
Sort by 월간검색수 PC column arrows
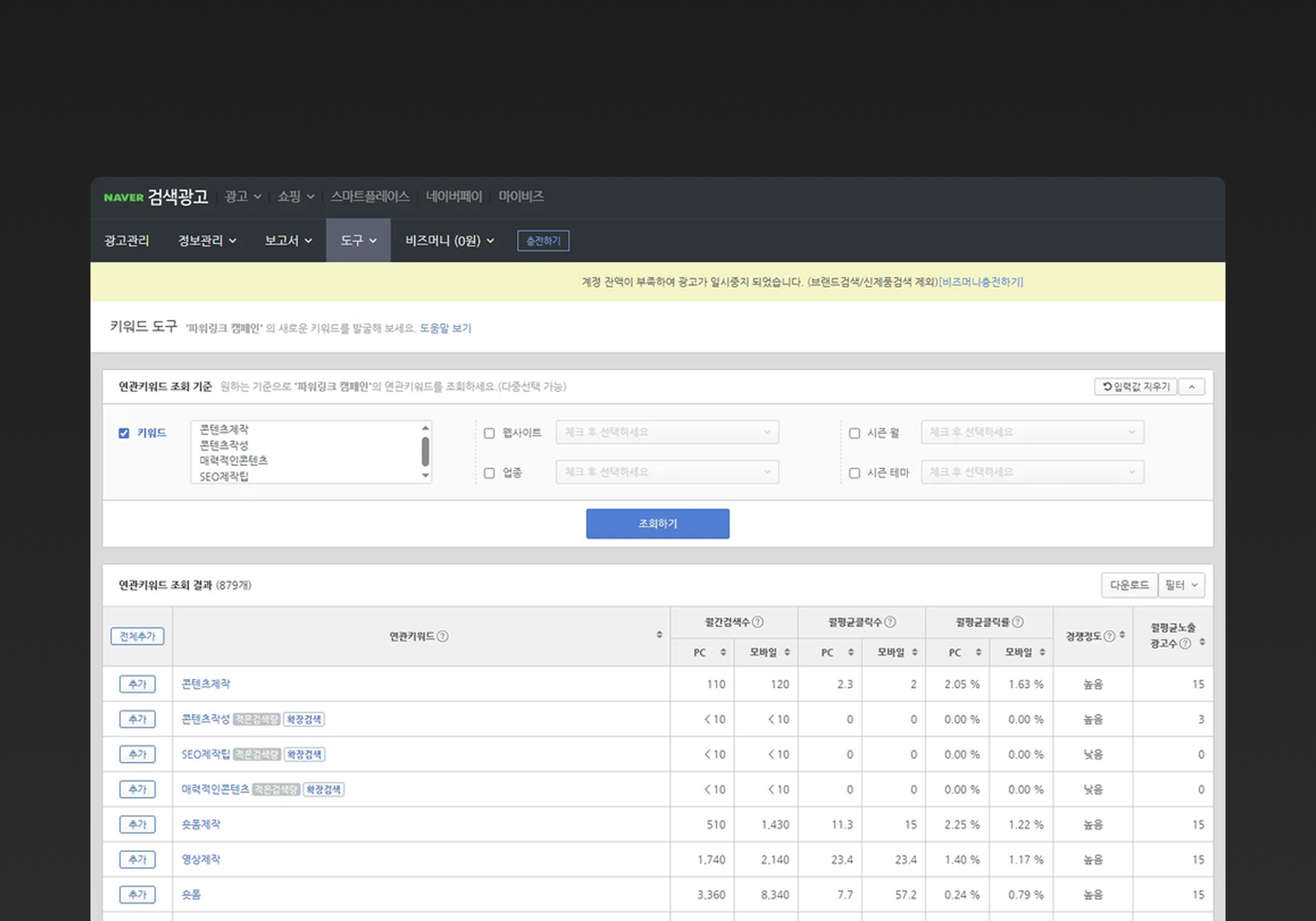coord(723,652)
